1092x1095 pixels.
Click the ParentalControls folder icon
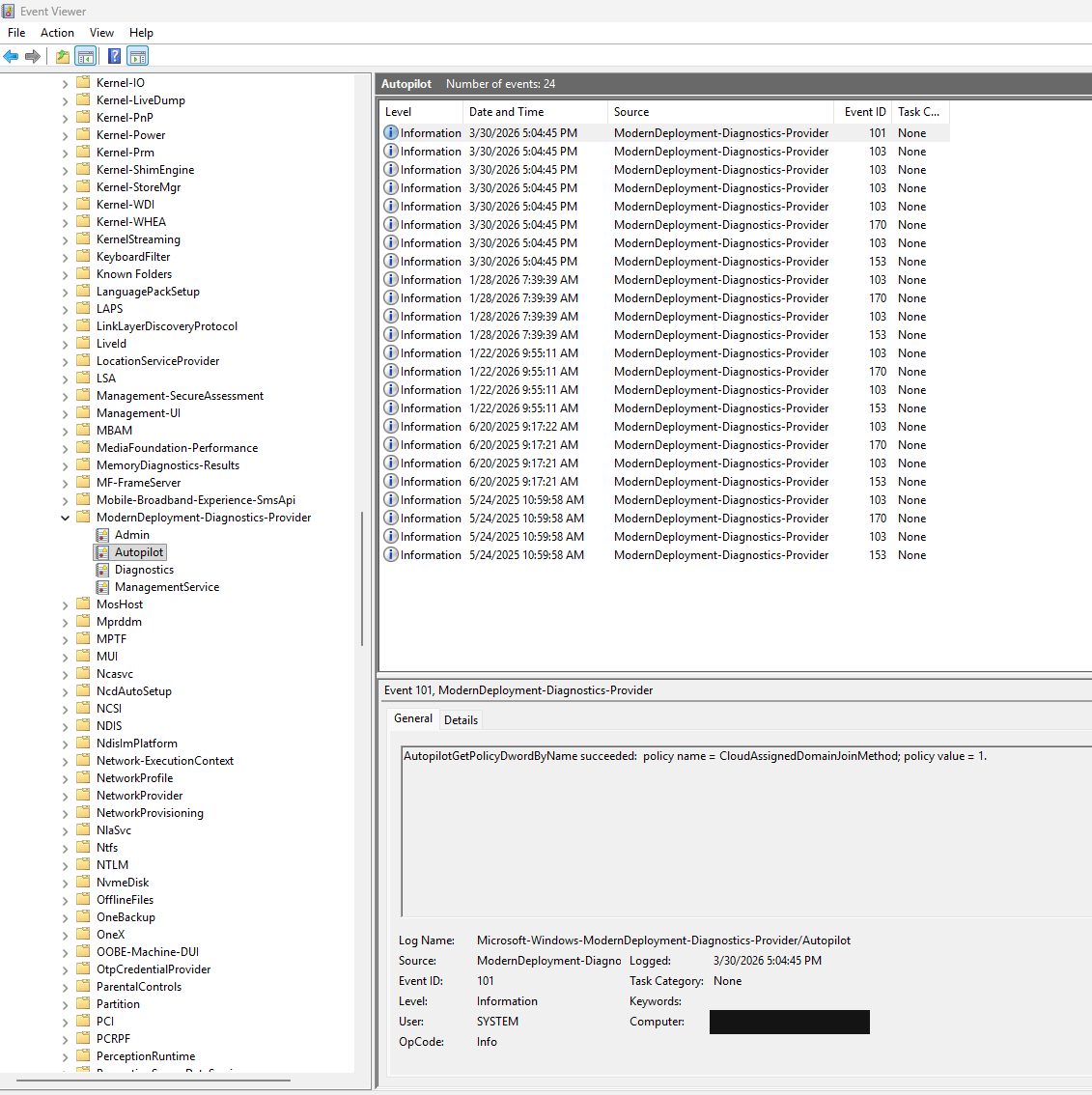point(83,985)
